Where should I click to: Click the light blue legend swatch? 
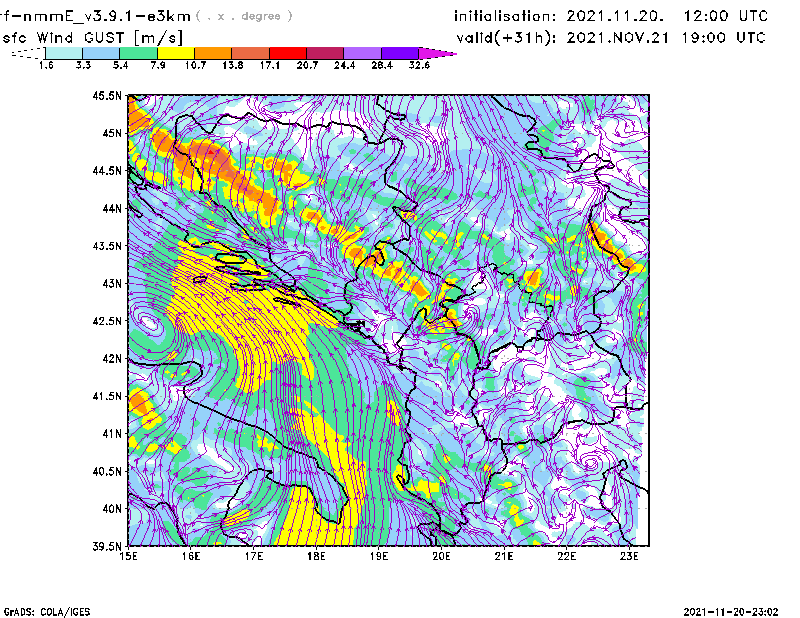(101, 53)
